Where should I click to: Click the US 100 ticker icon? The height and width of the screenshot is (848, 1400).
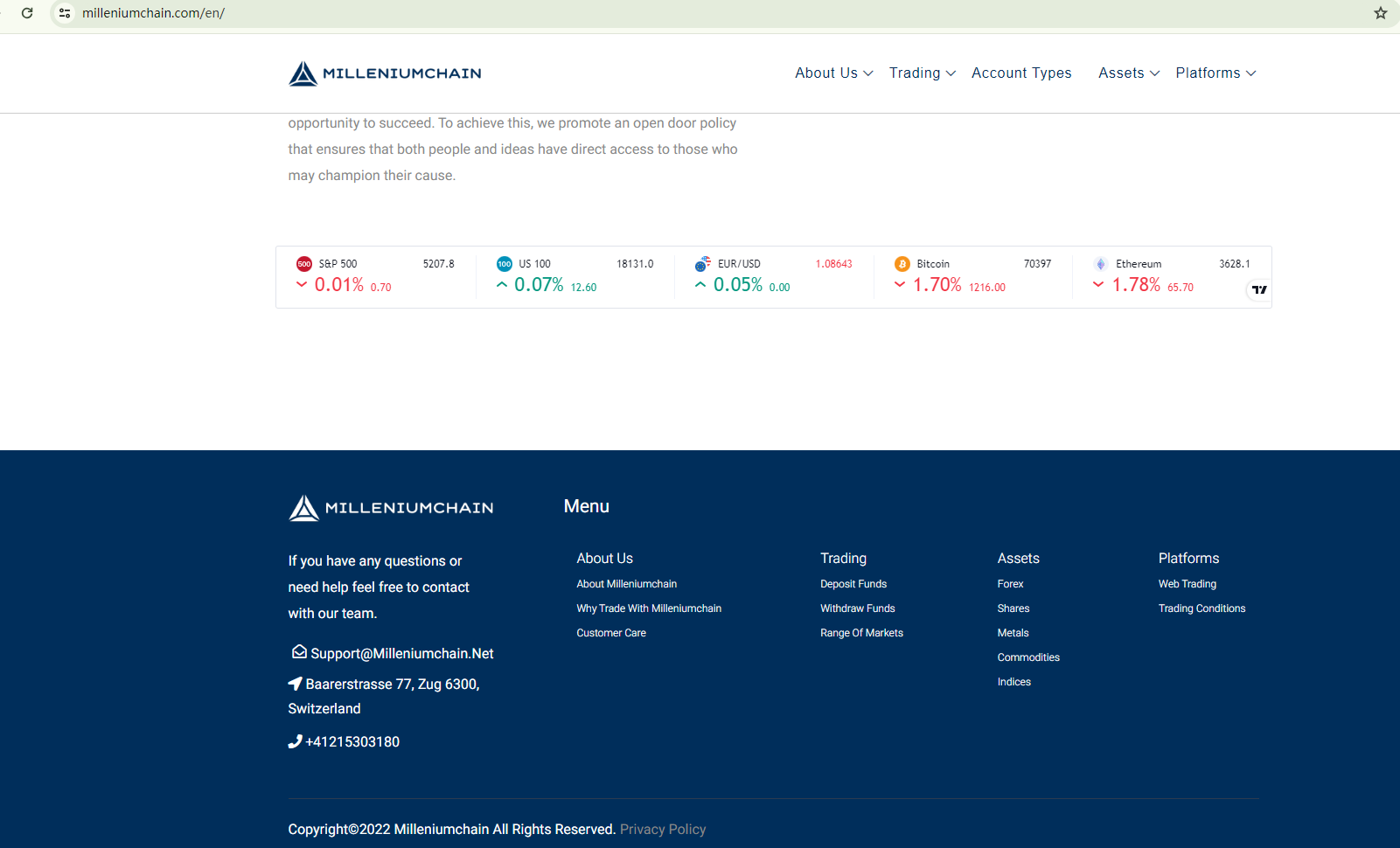505,264
